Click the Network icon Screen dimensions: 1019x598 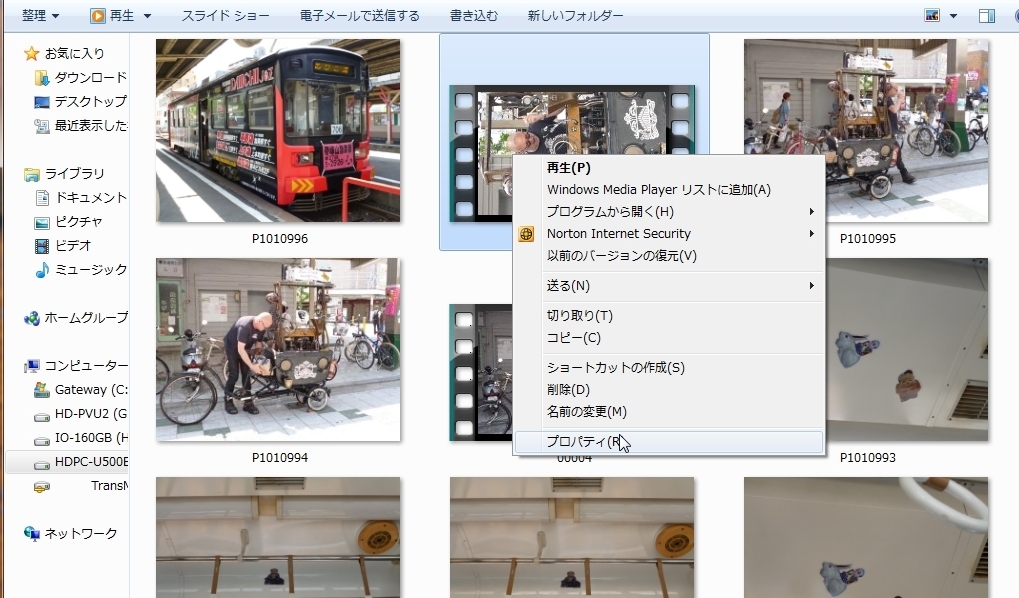point(31,534)
